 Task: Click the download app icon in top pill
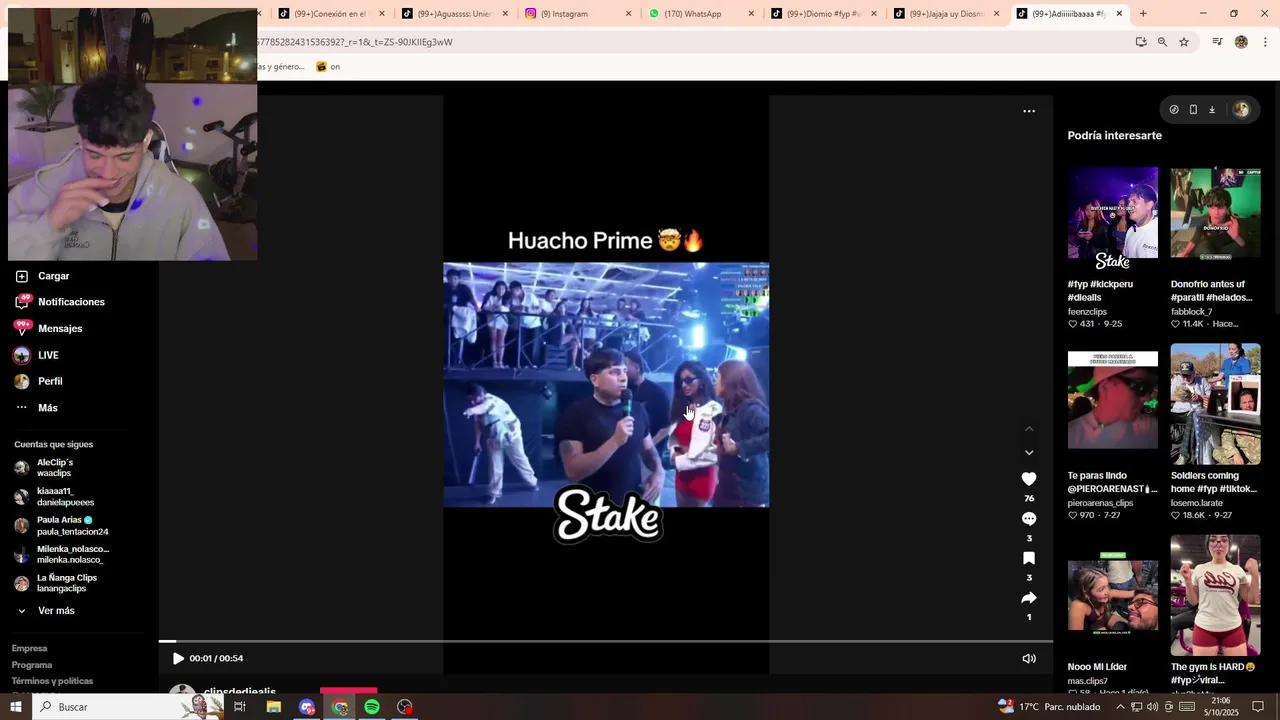coord(1212,110)
